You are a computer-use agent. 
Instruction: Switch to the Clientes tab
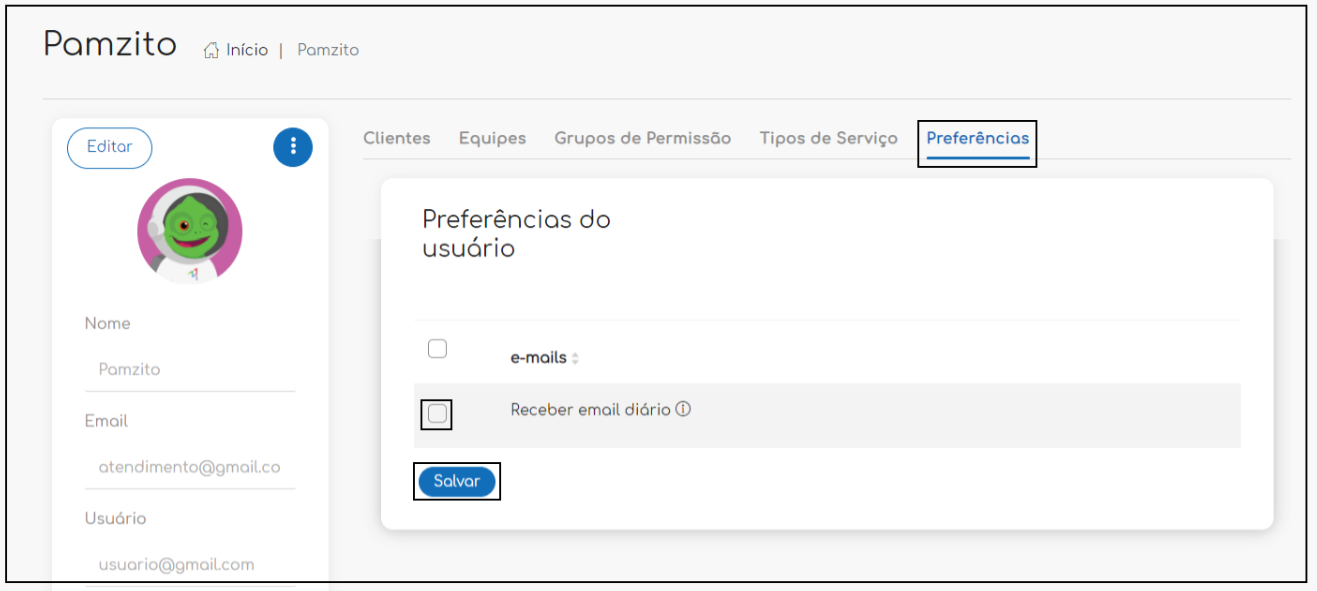(396, 138)
